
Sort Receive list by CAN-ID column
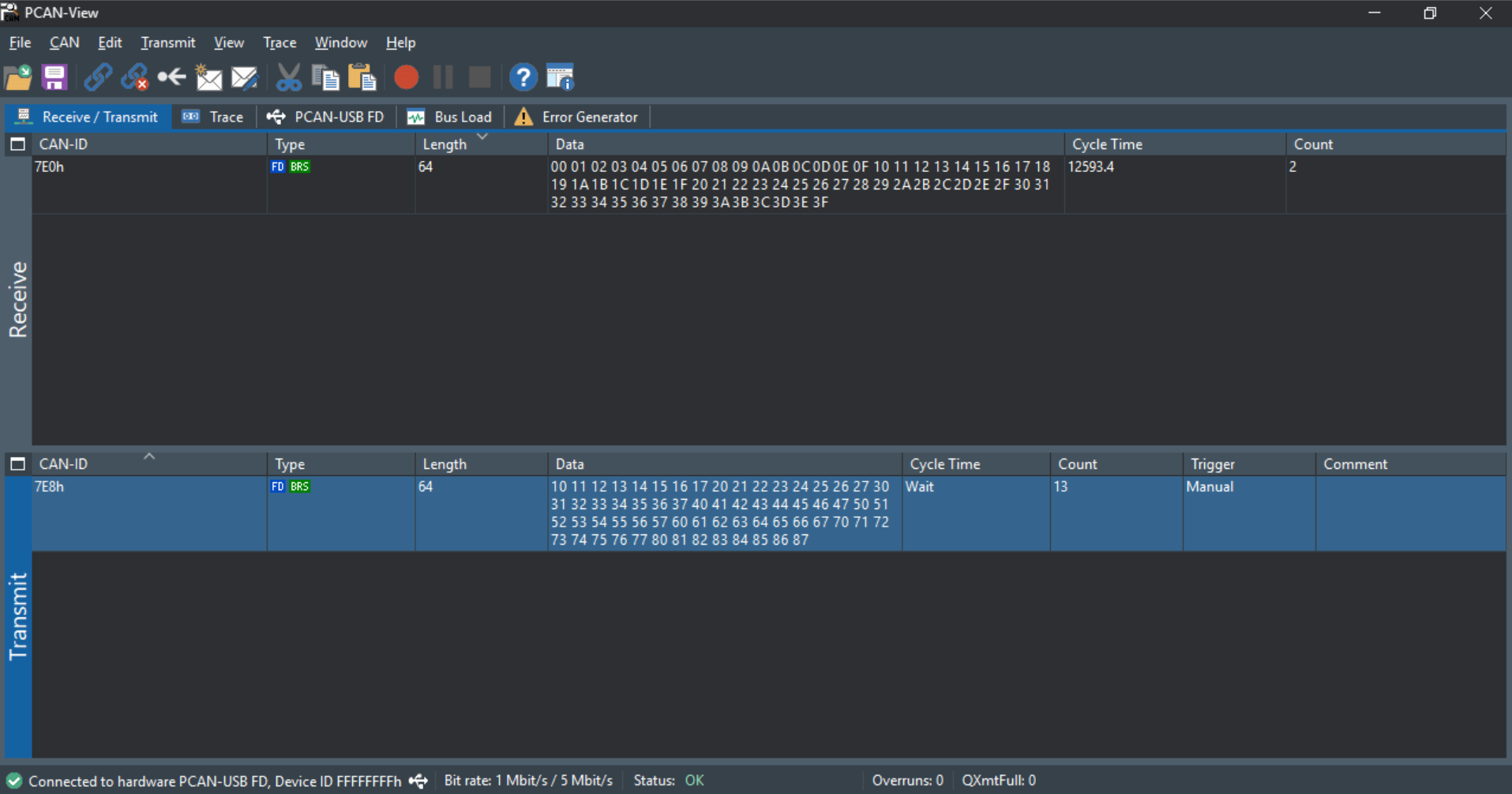click(148, 144)
